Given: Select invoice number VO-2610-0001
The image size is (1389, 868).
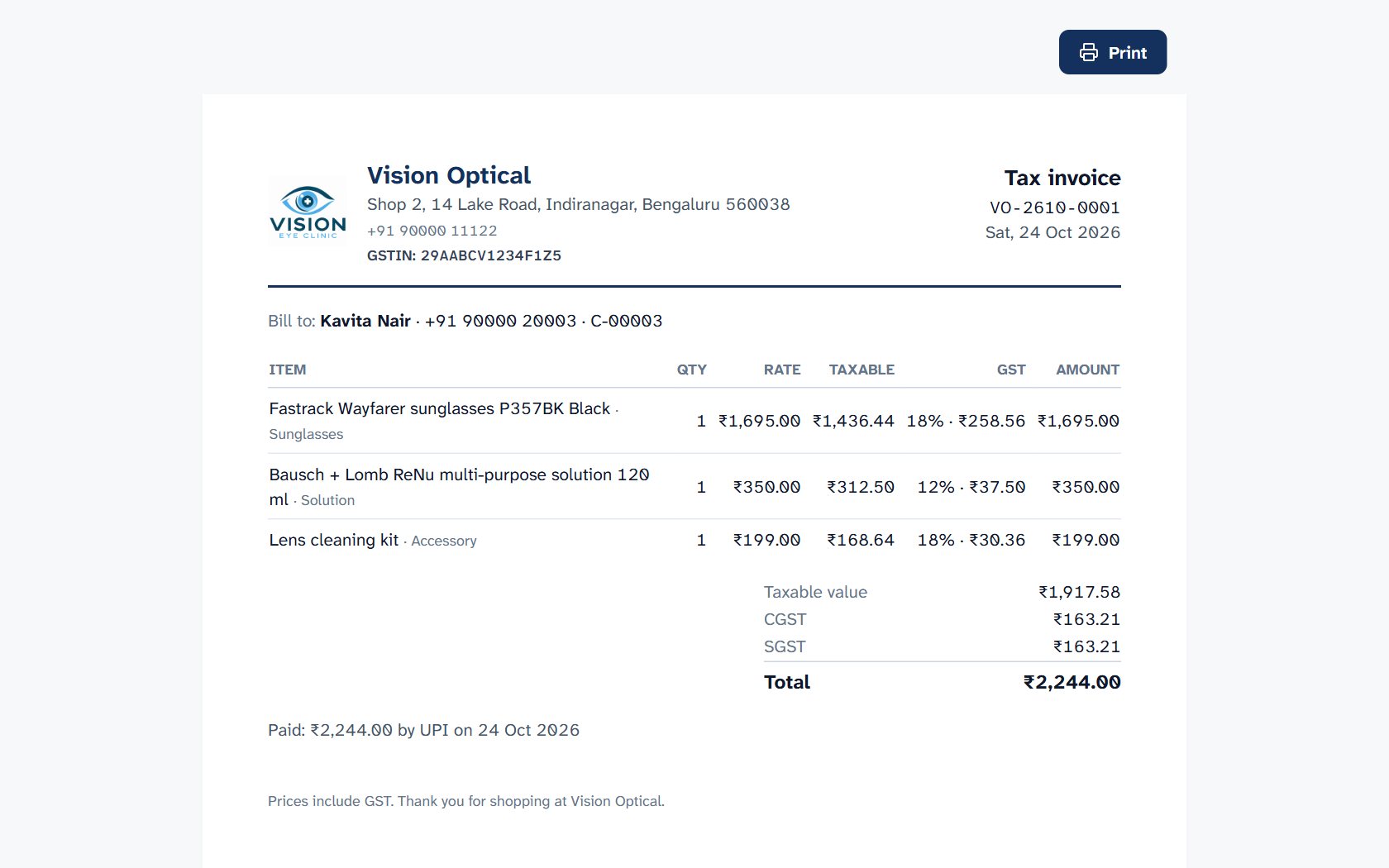Looking at the screenshot, I should click(1055, 207).
